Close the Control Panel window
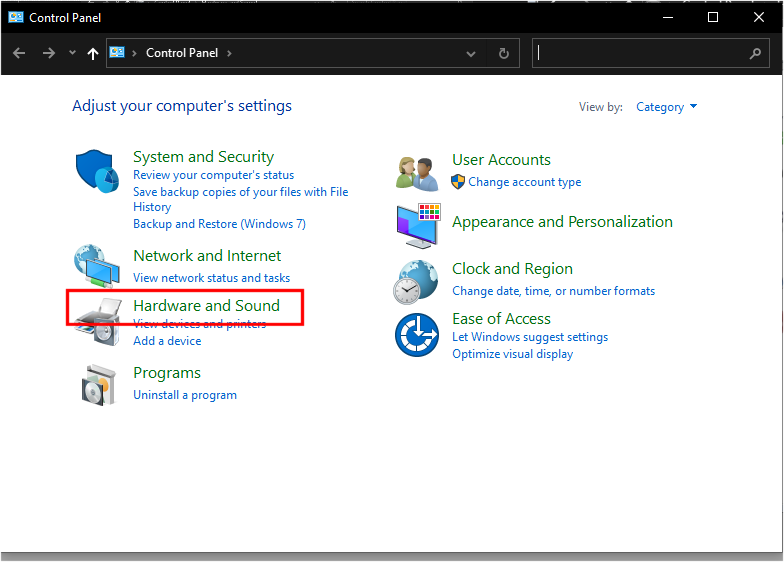Screen dimensions: 784x562 coord(758,18)
